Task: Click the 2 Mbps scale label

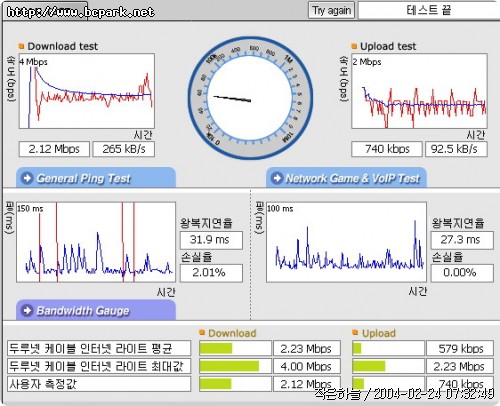Action: coord(367,62)
